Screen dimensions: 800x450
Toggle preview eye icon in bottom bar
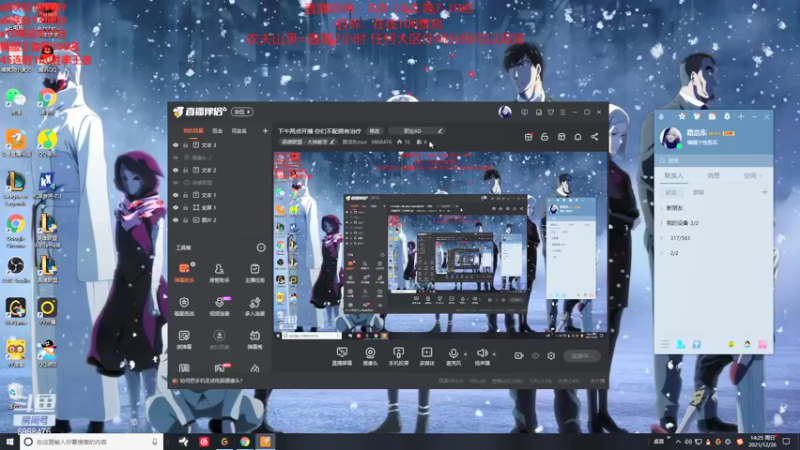(x=535, y=356)
